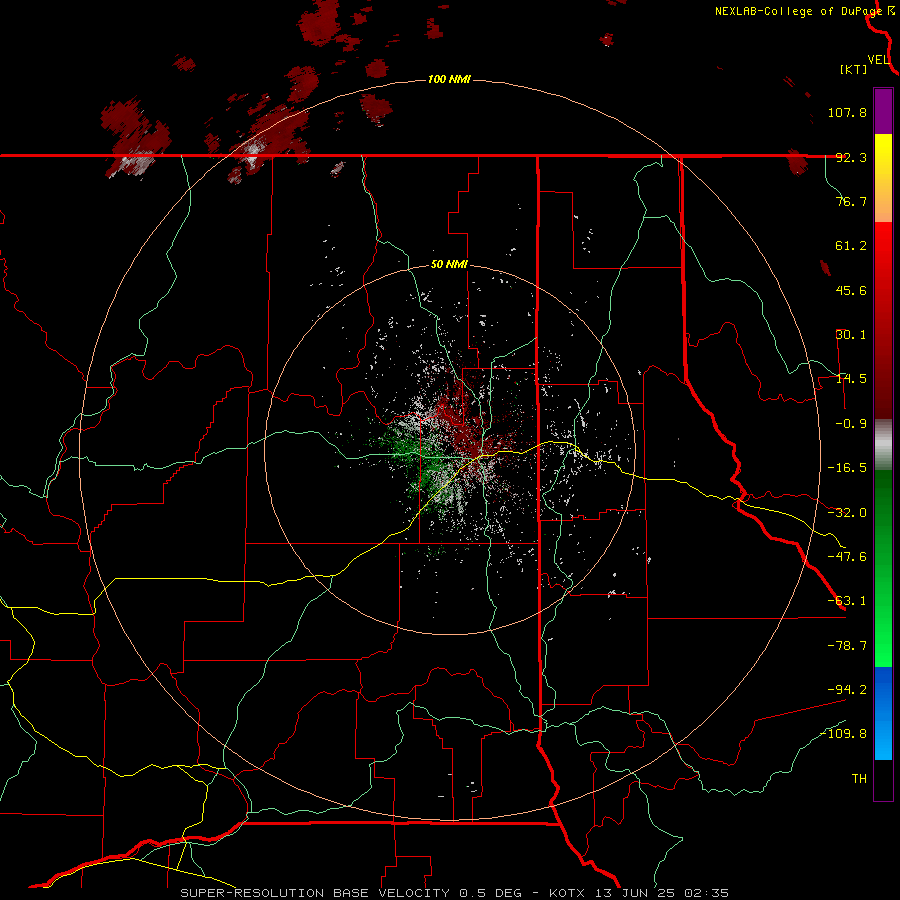
Task: Click the 50 NMI range ring label
Action: [x=449, y=265]
